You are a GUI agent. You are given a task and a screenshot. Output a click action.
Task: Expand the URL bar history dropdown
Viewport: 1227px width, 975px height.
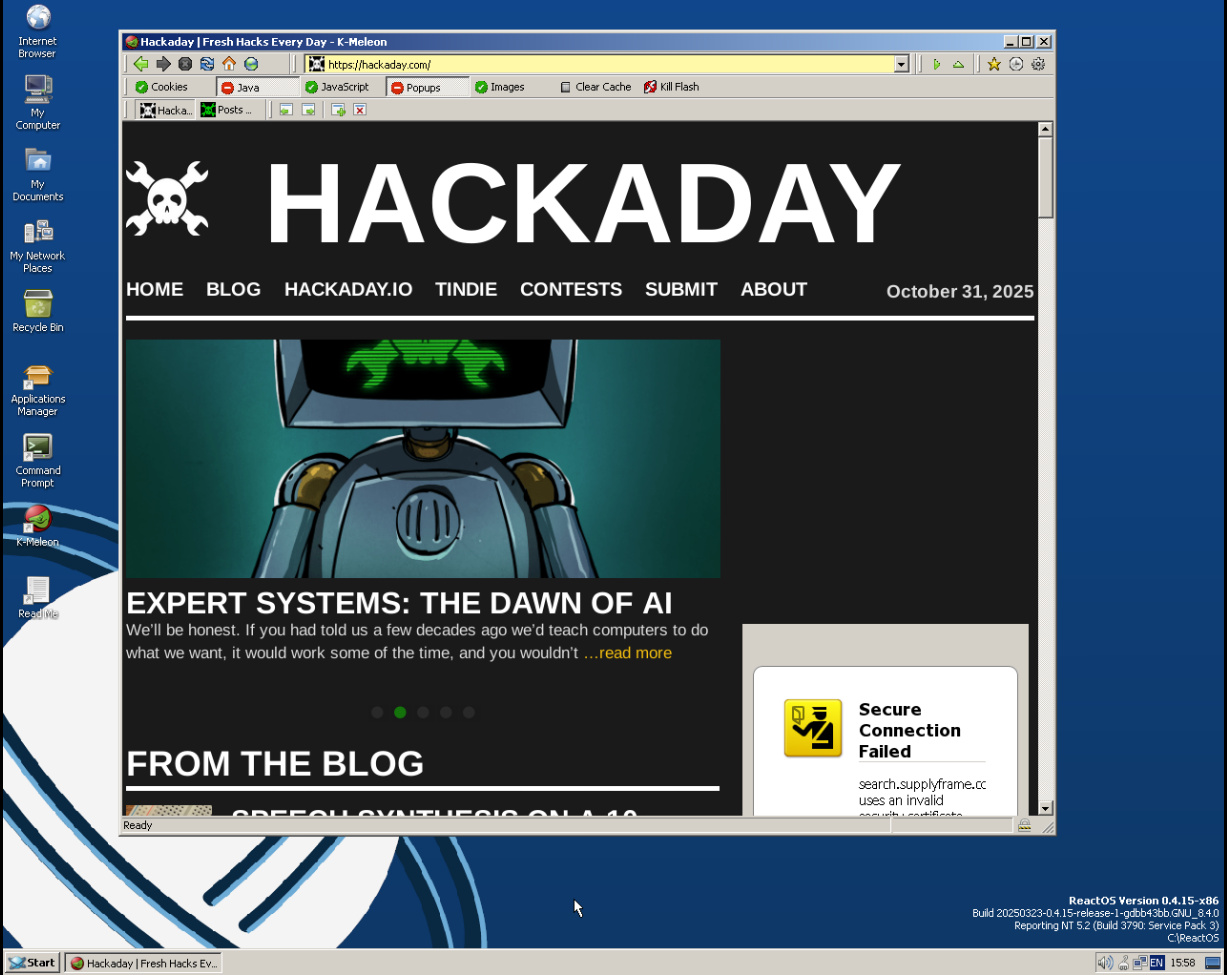[901, 64]
